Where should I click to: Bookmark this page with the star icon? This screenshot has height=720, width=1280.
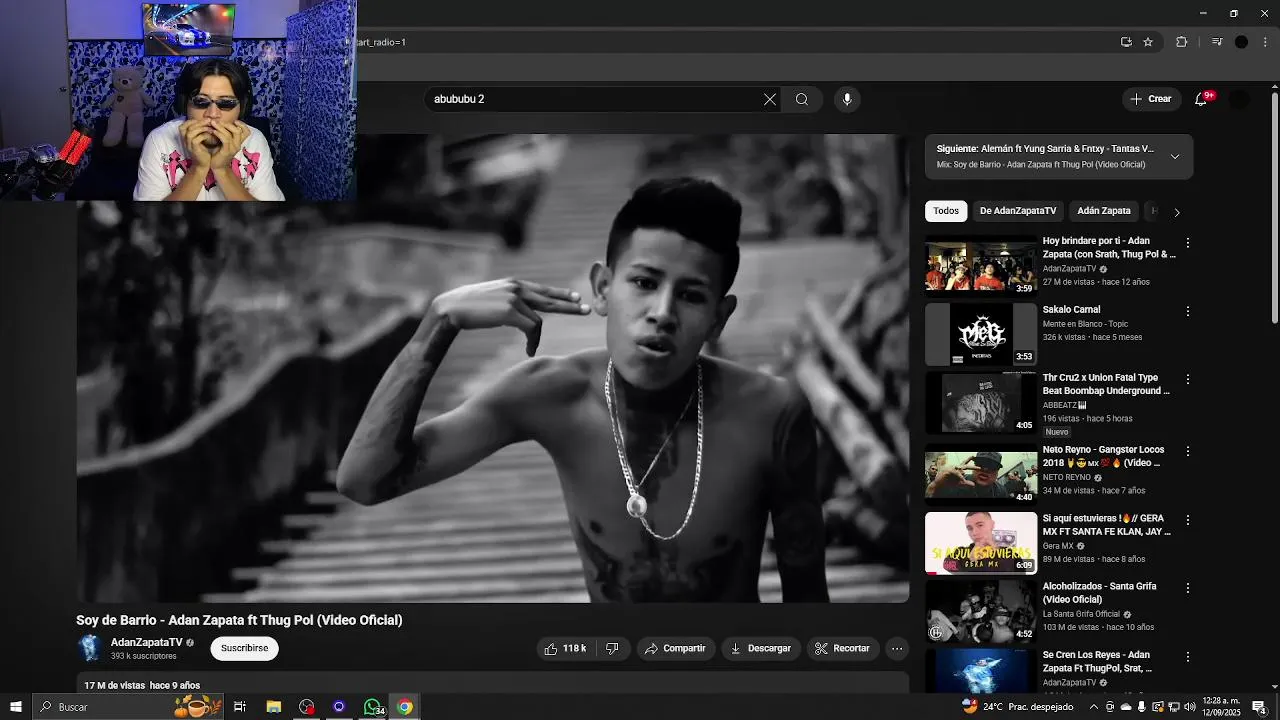pyautogui.click(x=1148, y=42)
